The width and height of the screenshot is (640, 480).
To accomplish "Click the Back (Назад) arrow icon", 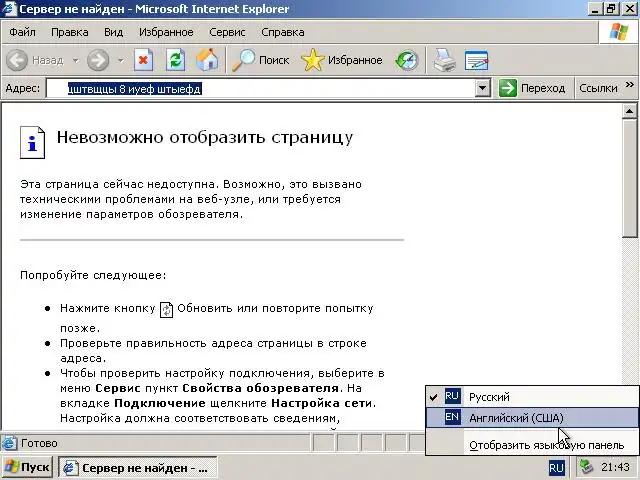I will point(17,60).
